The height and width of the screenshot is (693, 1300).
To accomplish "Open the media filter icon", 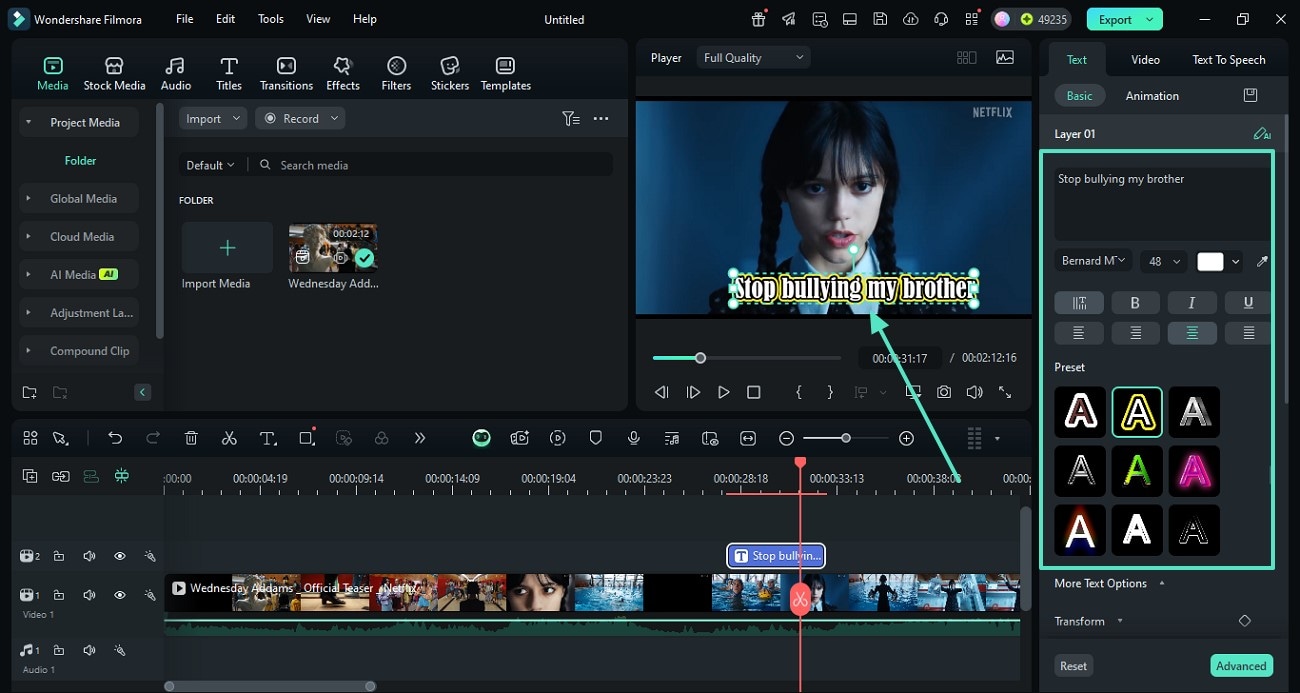I will coord(570,118).
